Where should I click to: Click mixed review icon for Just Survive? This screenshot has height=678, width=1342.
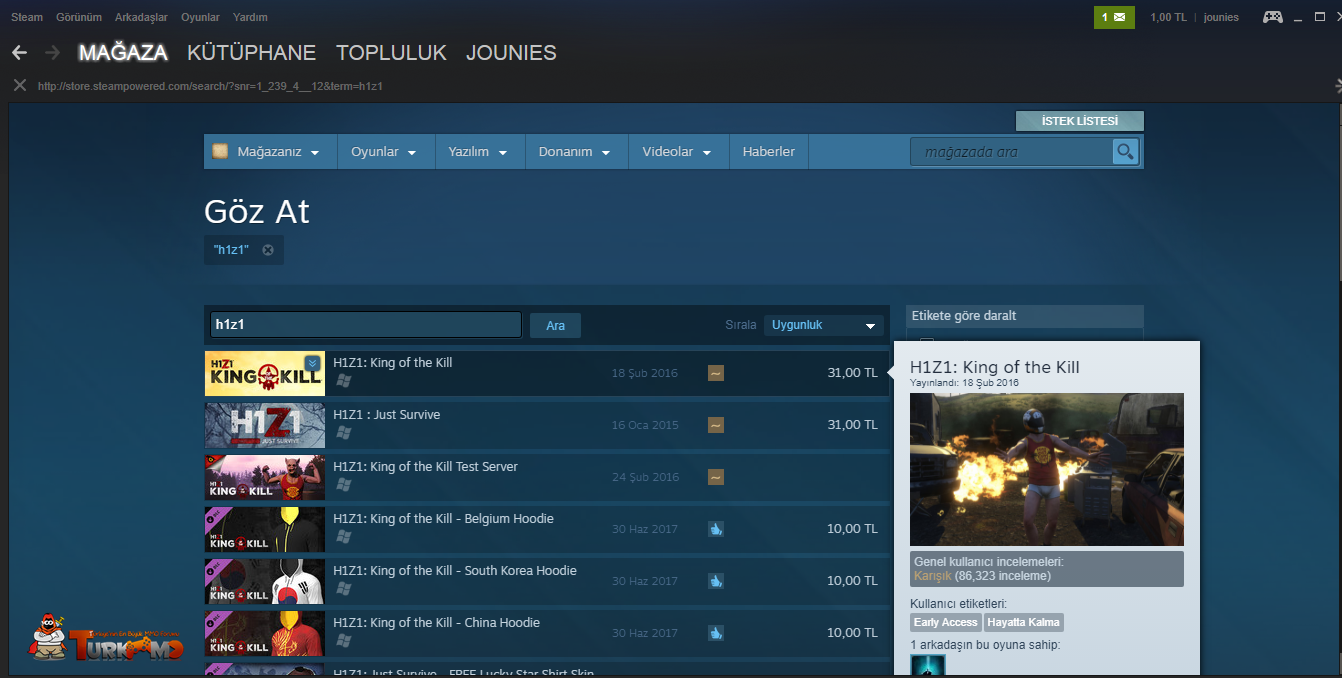pyautogui.click(x=715, y=425)
